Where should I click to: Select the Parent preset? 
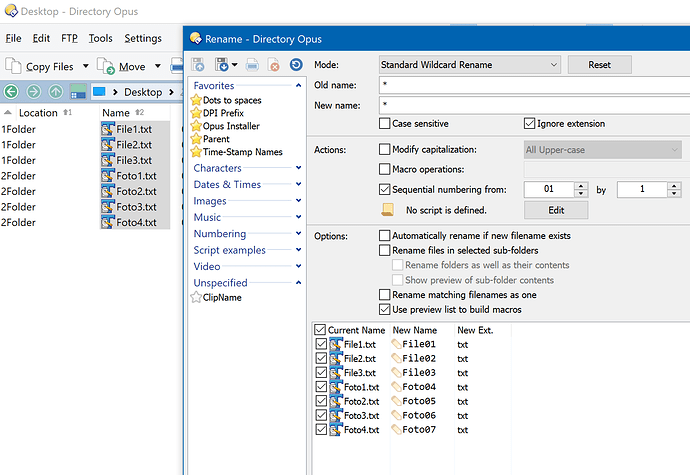coord(216,139)
